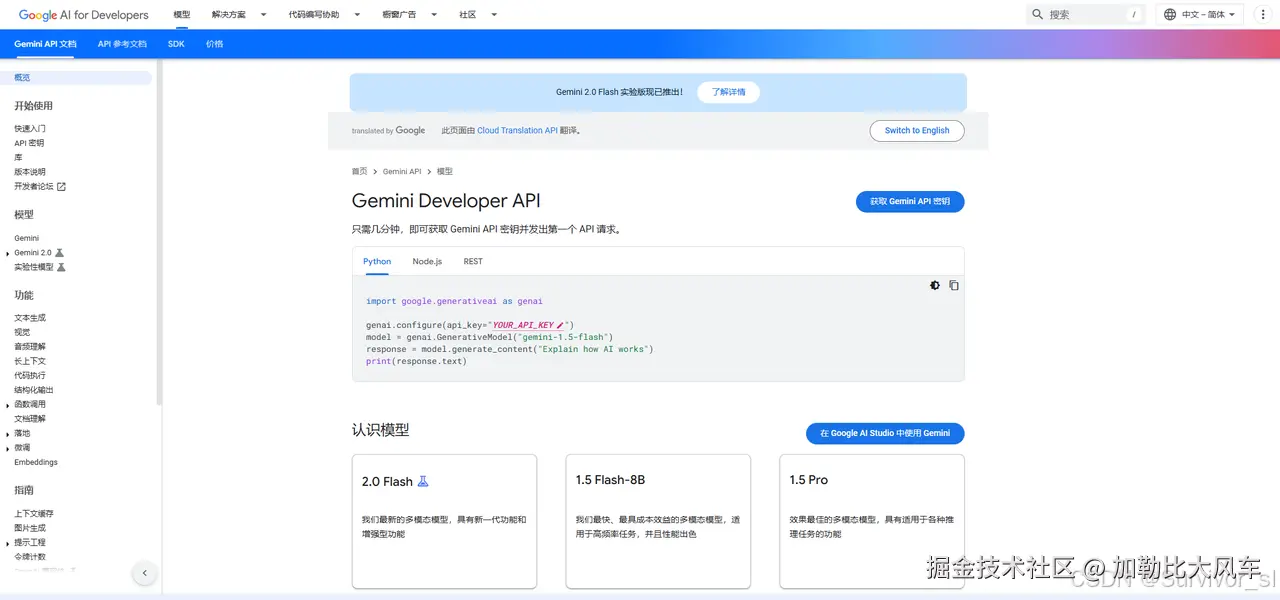This screenshot has height=600, width=1280.
Task: Open the 价格 tab
Action: [x=214, y=44]
